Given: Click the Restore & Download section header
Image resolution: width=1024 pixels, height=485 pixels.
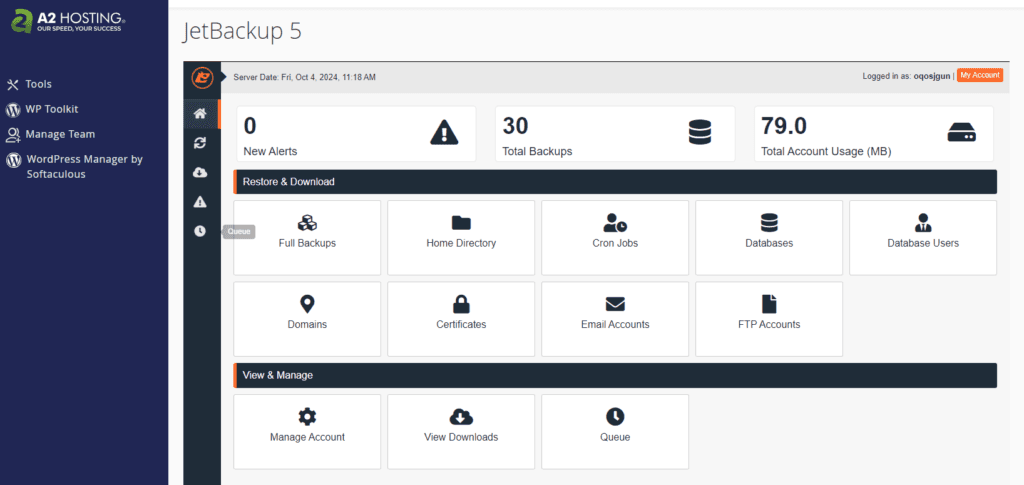Looking at the screenshot, I should click(615, 181).
